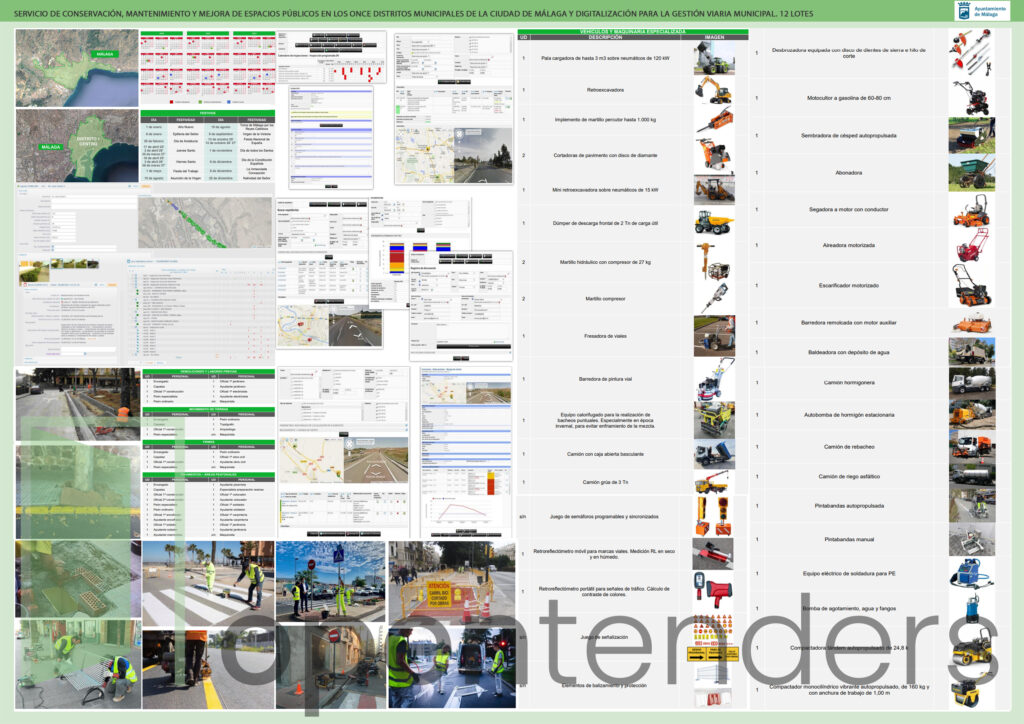Click the Camión hormigonera truck photo
The image size is (1024, 724).
972,383
